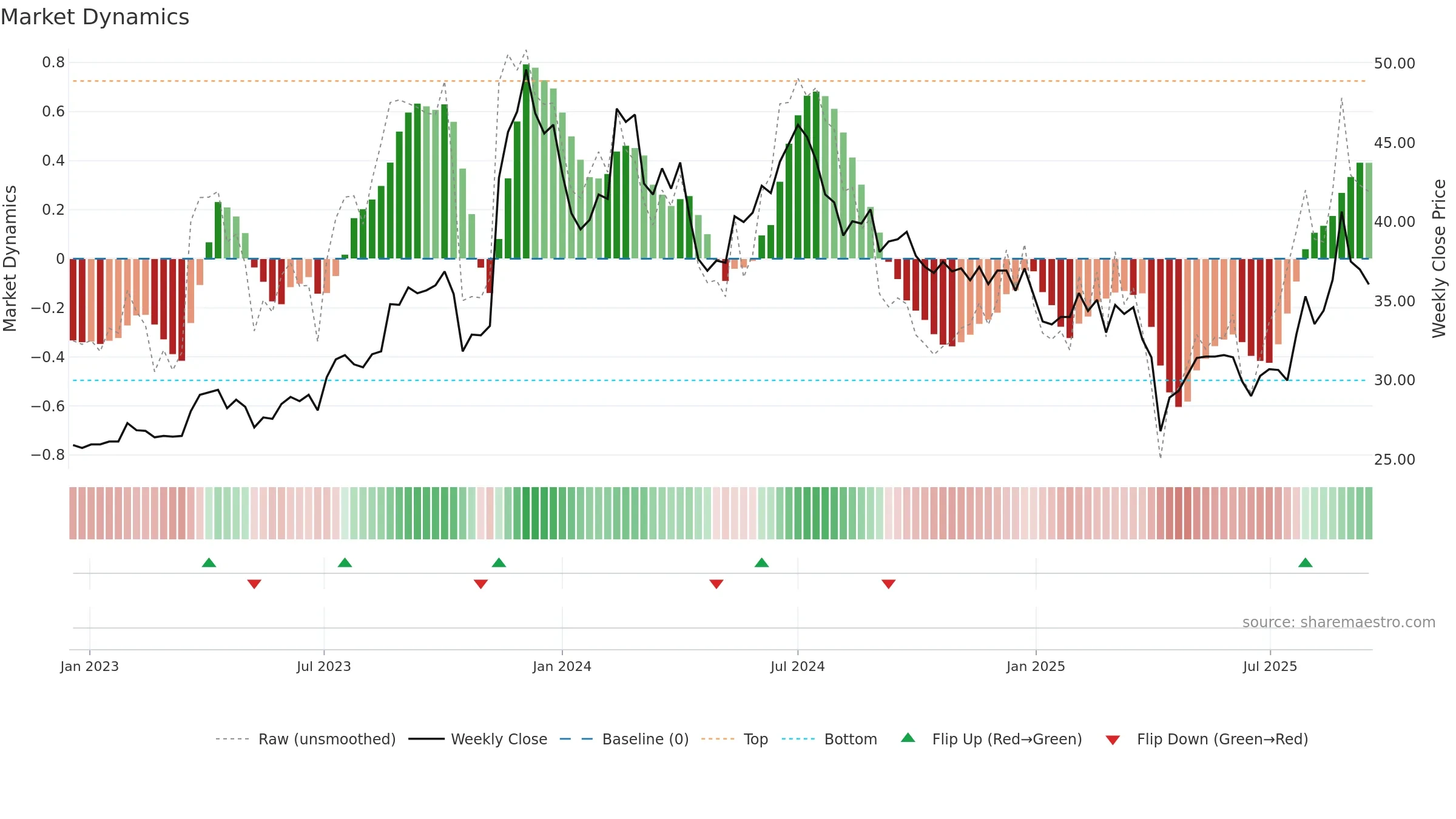Click the source: sharemaestro.com text

[x=1339, y=622]
